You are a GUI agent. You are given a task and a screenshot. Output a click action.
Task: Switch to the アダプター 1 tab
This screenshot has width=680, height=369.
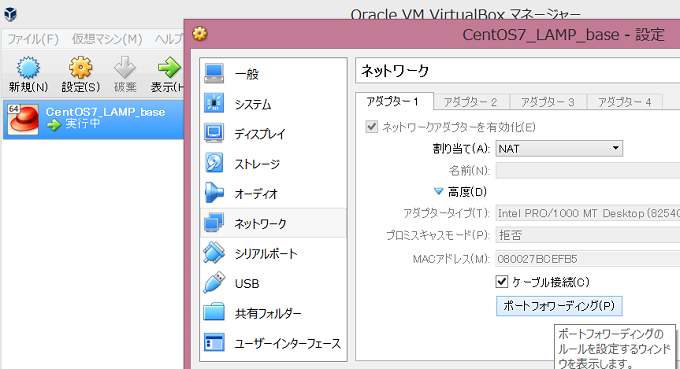(x=394, y=101)
